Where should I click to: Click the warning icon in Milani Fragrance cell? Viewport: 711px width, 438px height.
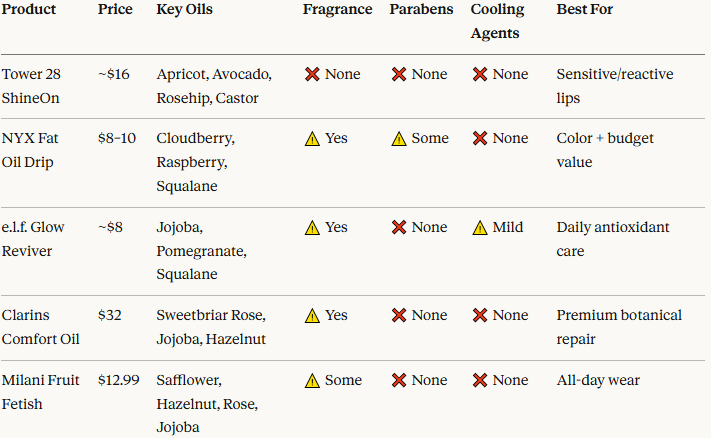coord(312,380)
